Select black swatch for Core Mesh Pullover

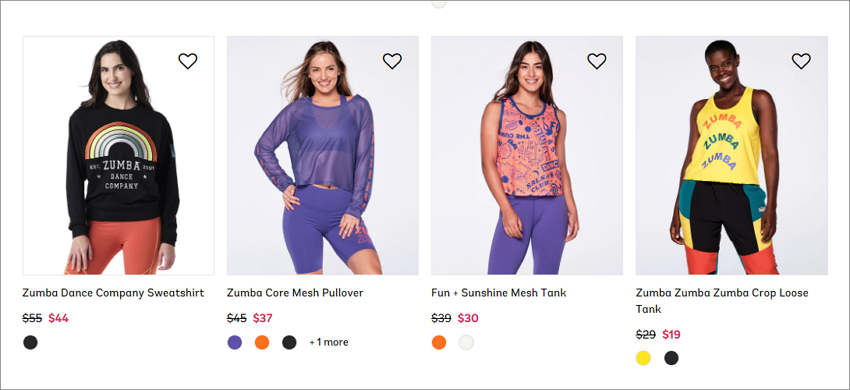tap(289, 342)
